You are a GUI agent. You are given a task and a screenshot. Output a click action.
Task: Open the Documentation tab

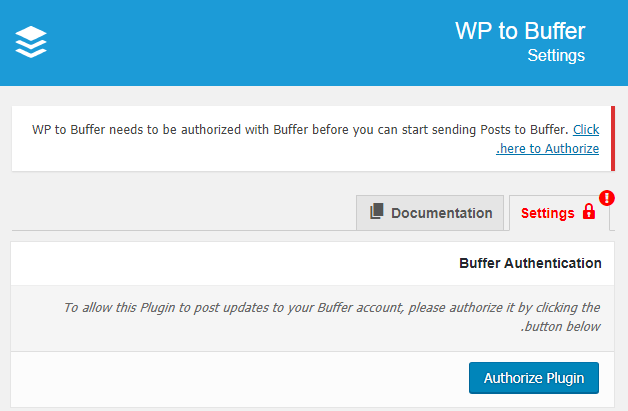(x=430, y=213)
